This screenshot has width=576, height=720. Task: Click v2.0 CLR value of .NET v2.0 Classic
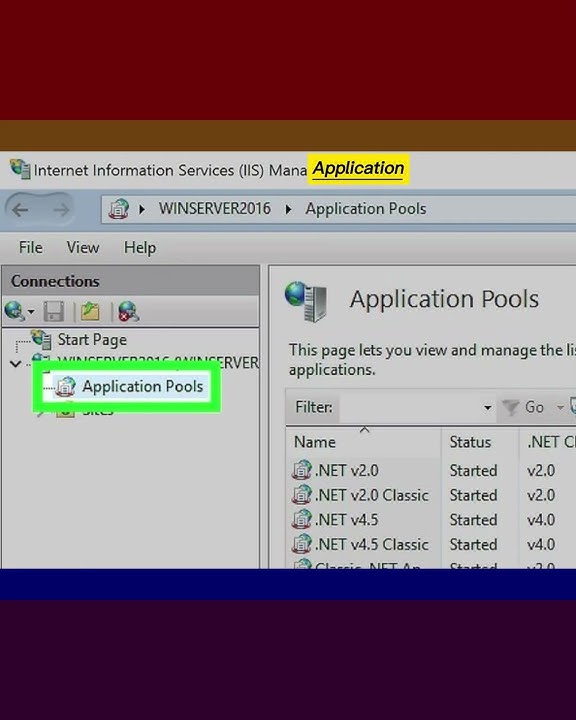pos(541,495)
